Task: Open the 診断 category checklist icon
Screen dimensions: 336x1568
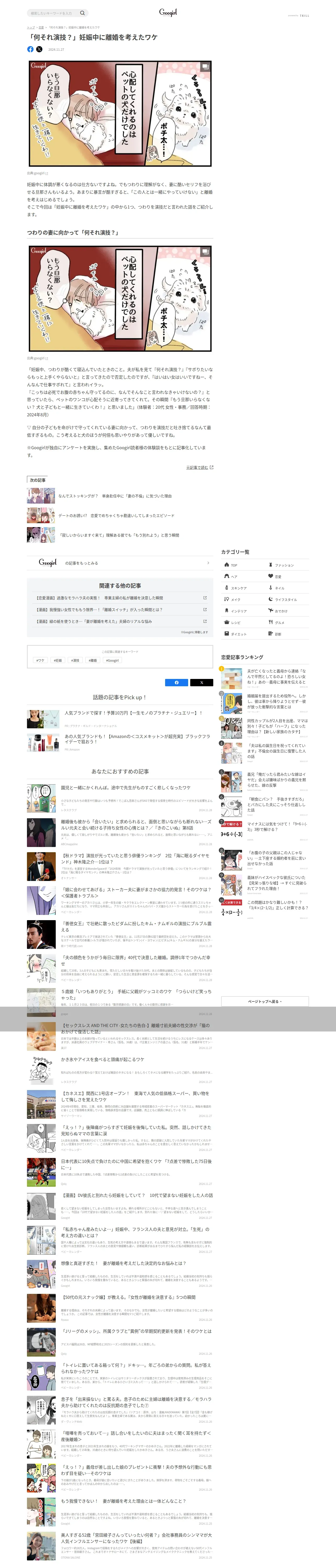Action: click(x=271, y=634)
